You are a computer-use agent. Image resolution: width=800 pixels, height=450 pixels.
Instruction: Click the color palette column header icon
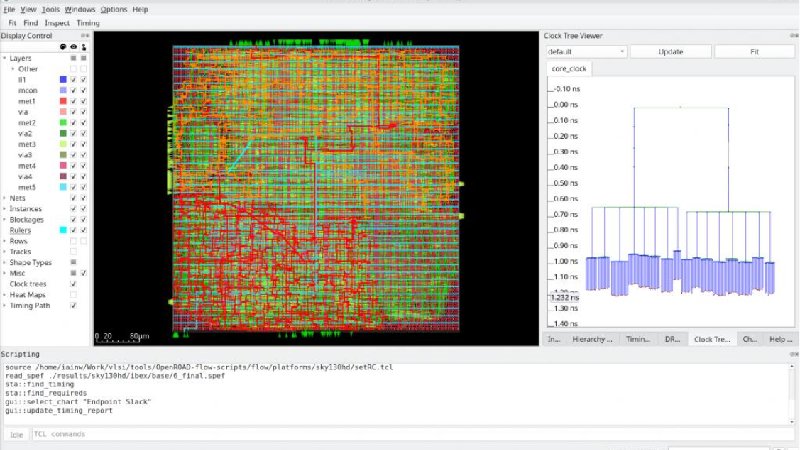63,47
